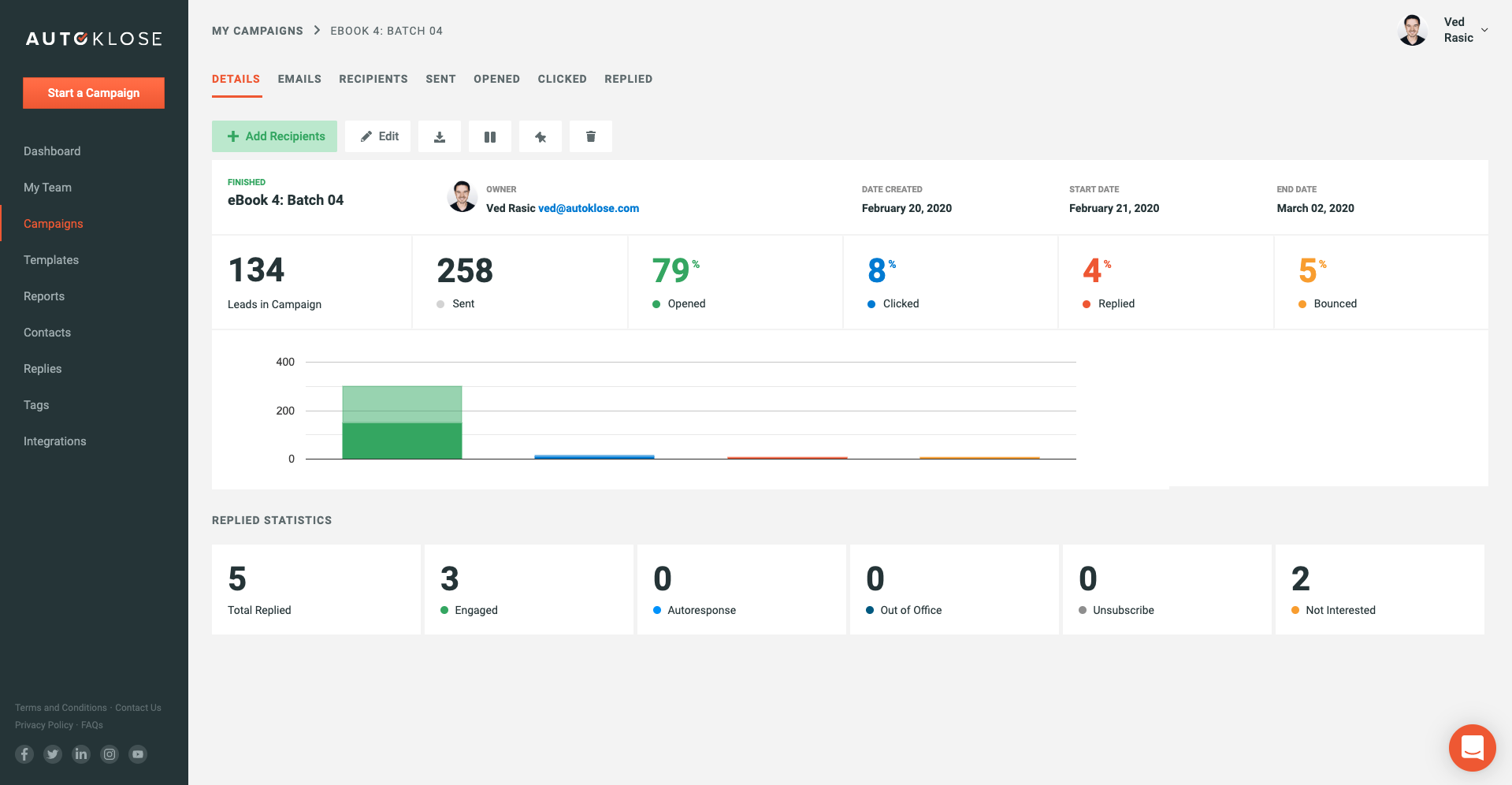Viewport: 1512px width, 785px height.
Task: Click Start a Campaign button
Action: pyautogui.click(x=94, y=93)
